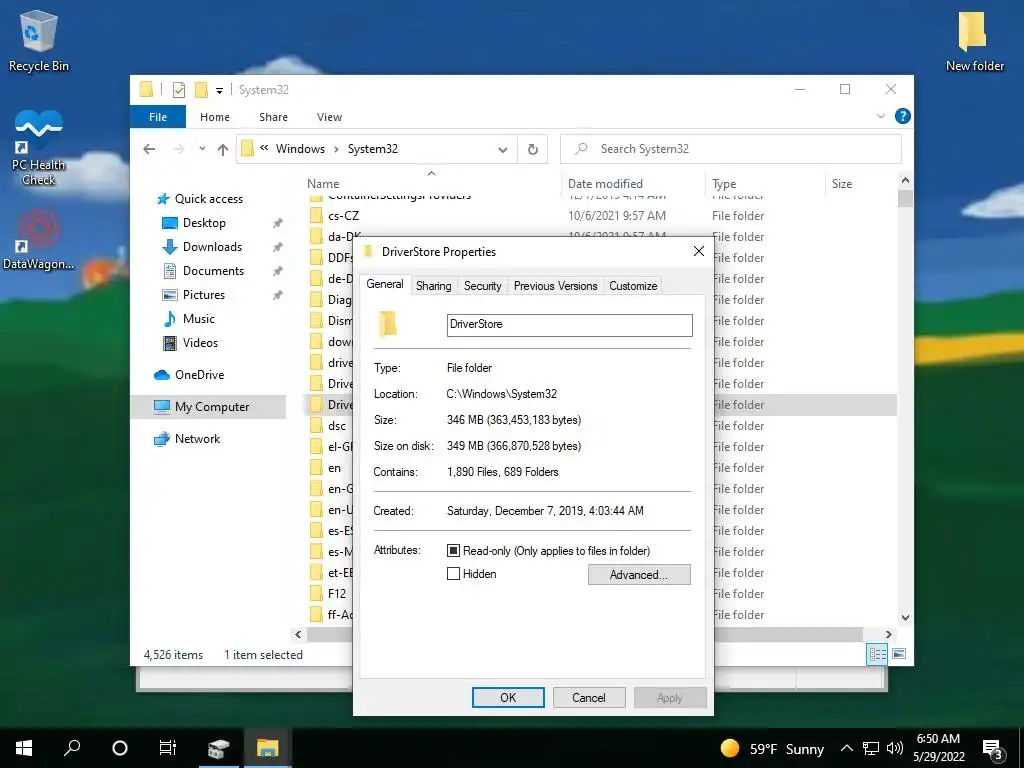Open the weather 59°F Sunny widget
The height and width of the screenshot is (768, 1024).
tap(772, 748)
